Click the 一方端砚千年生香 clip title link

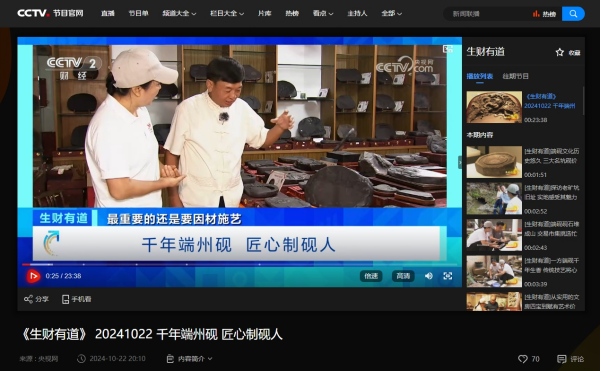(x=552, y=265)
